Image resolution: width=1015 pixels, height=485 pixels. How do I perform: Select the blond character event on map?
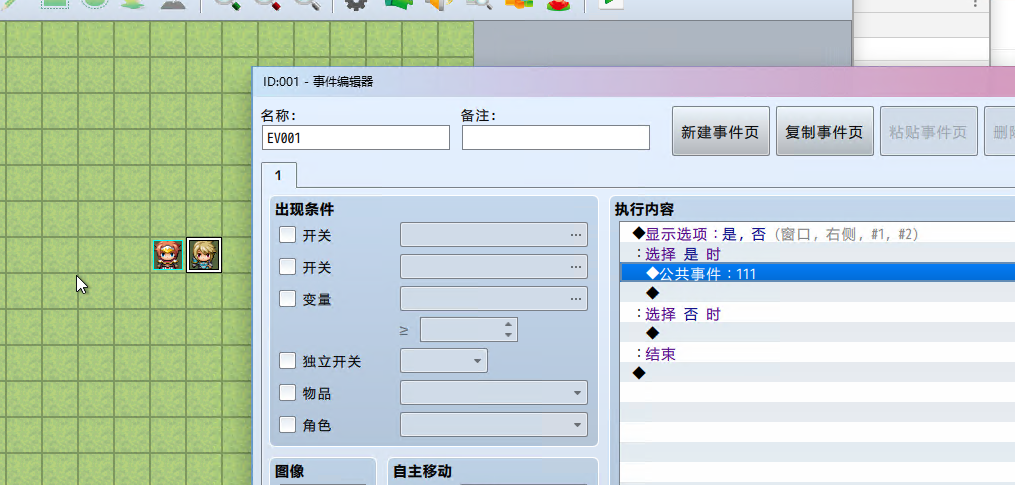(204, 255)
